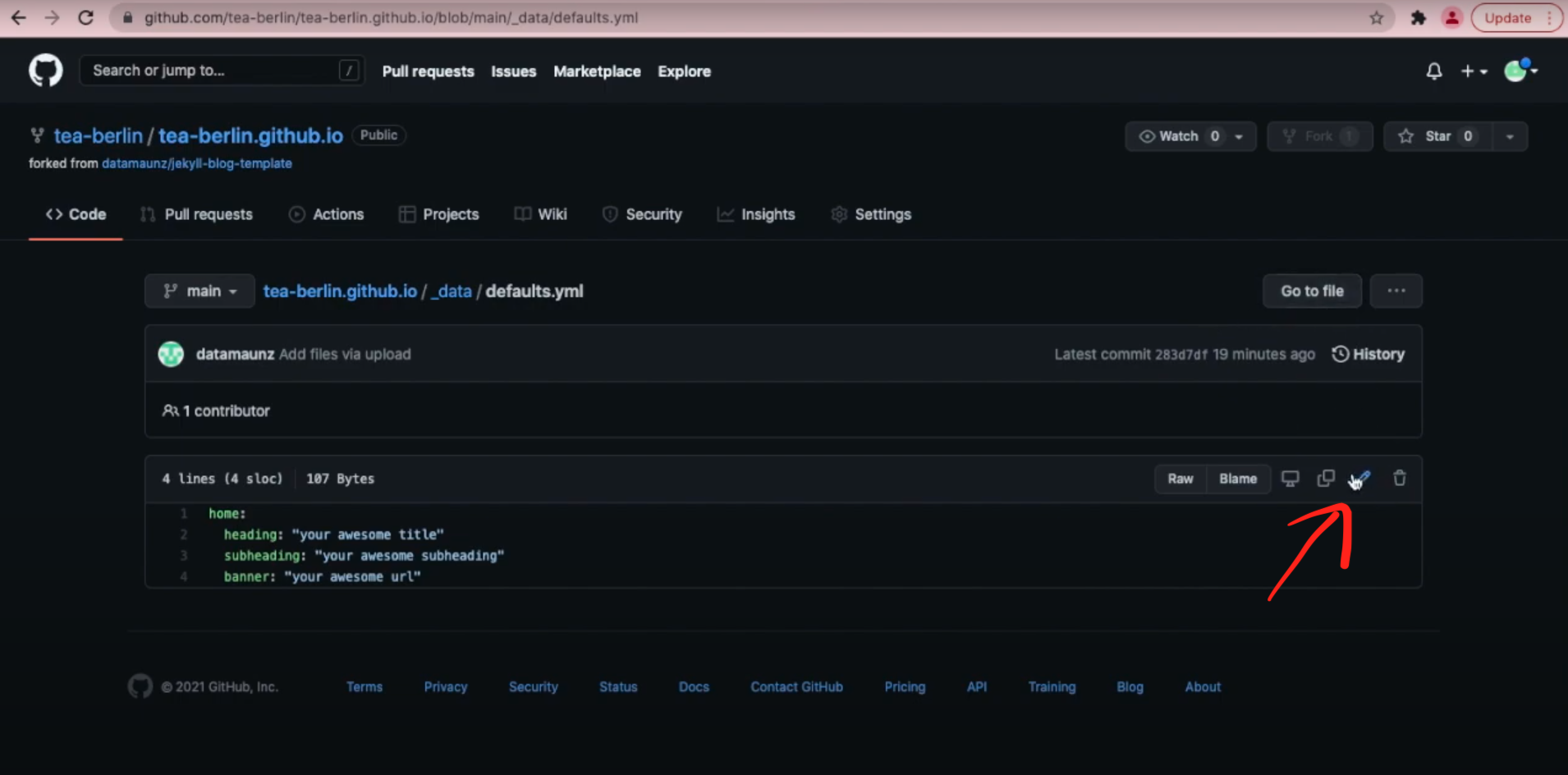Viewport: 1568px width, 775px height.
Task: Click the footer GitHub logo
Action: tap(140, 686)
